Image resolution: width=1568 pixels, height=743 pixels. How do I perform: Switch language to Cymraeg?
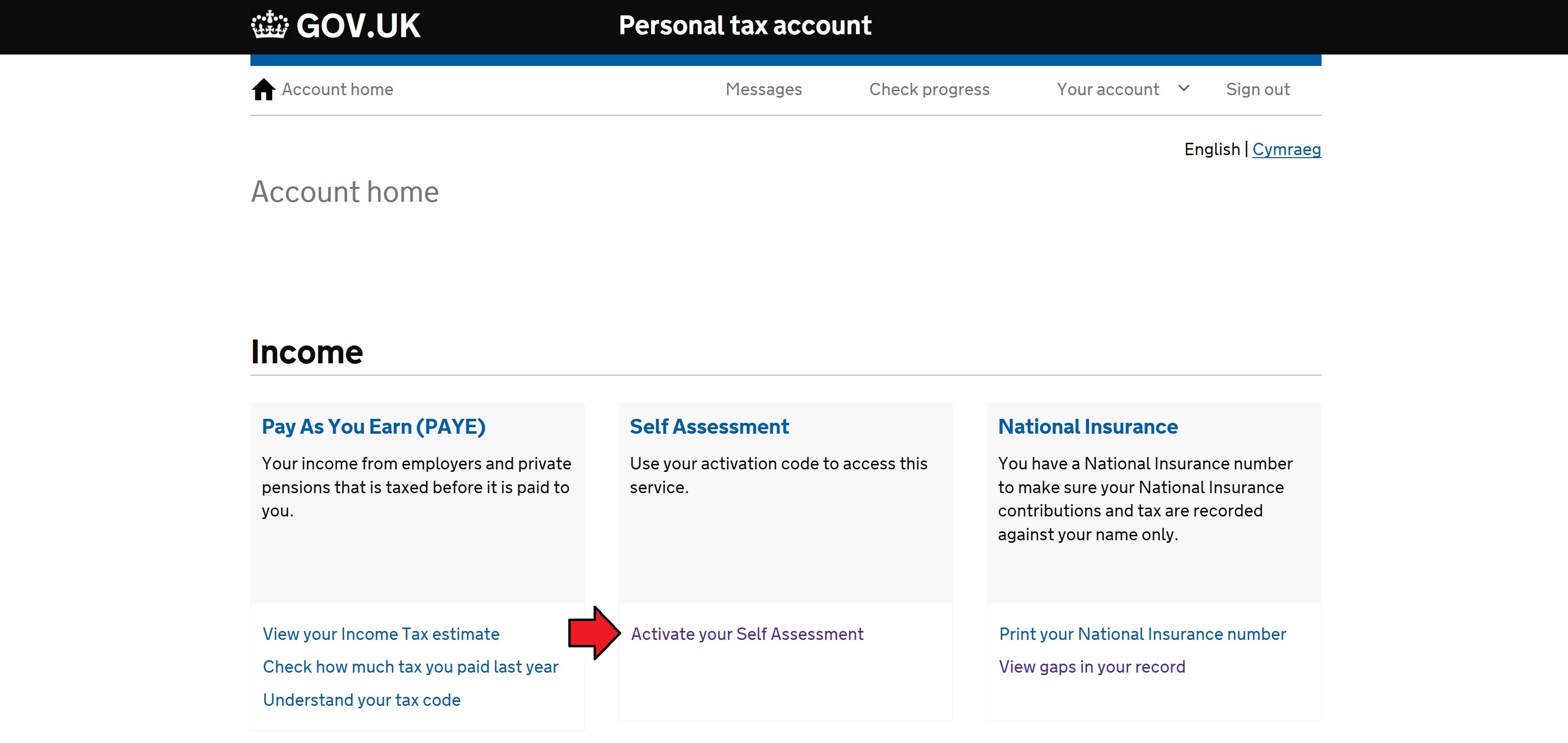pyautogui.click(x=1286, y=150)
